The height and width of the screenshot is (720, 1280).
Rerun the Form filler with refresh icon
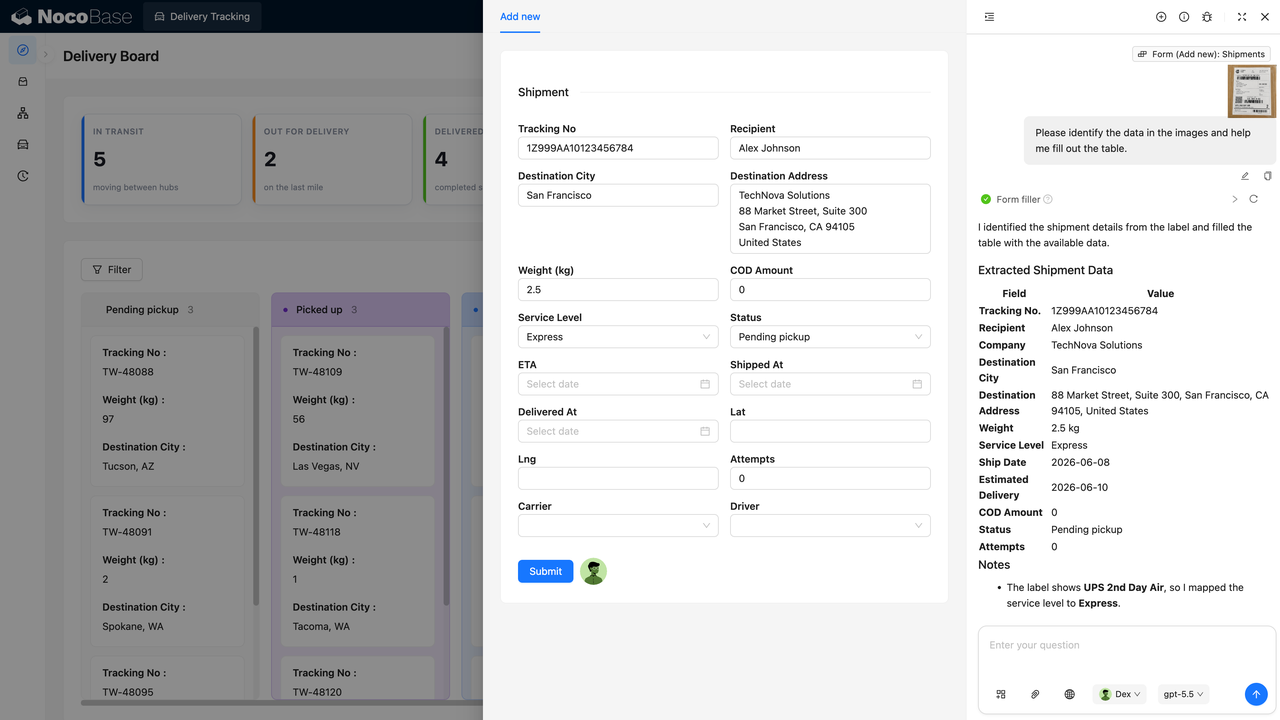pyautogui.click(x=1253, y=199)
